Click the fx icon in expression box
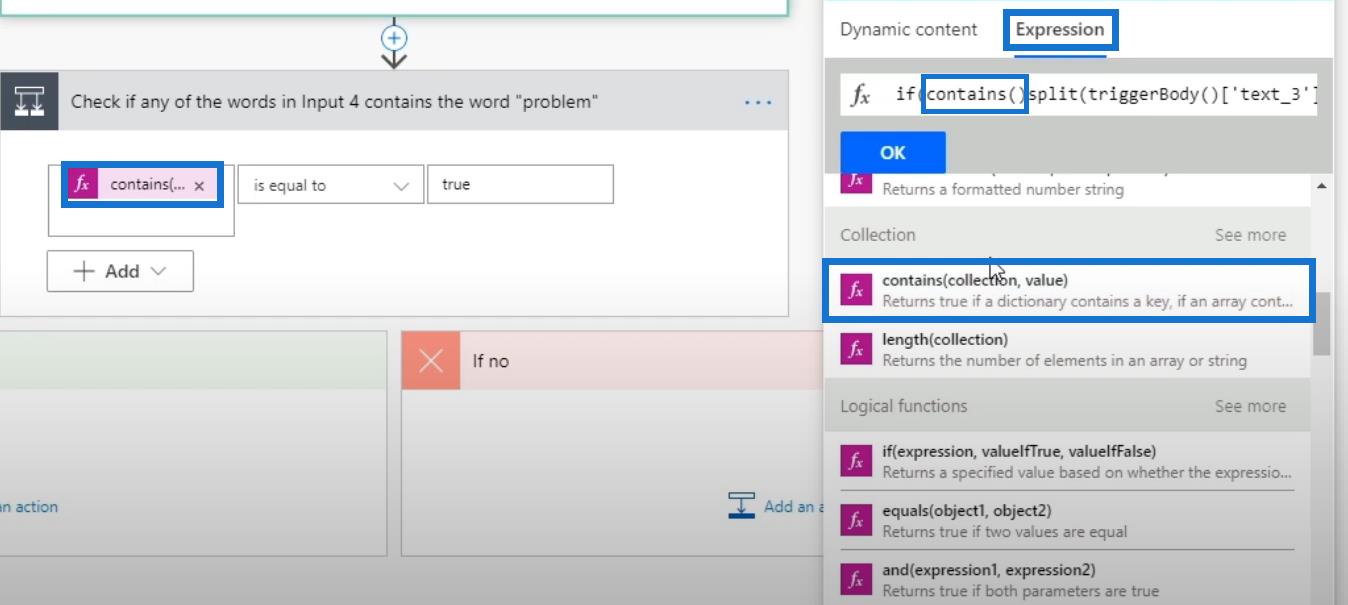 (860, 95)
